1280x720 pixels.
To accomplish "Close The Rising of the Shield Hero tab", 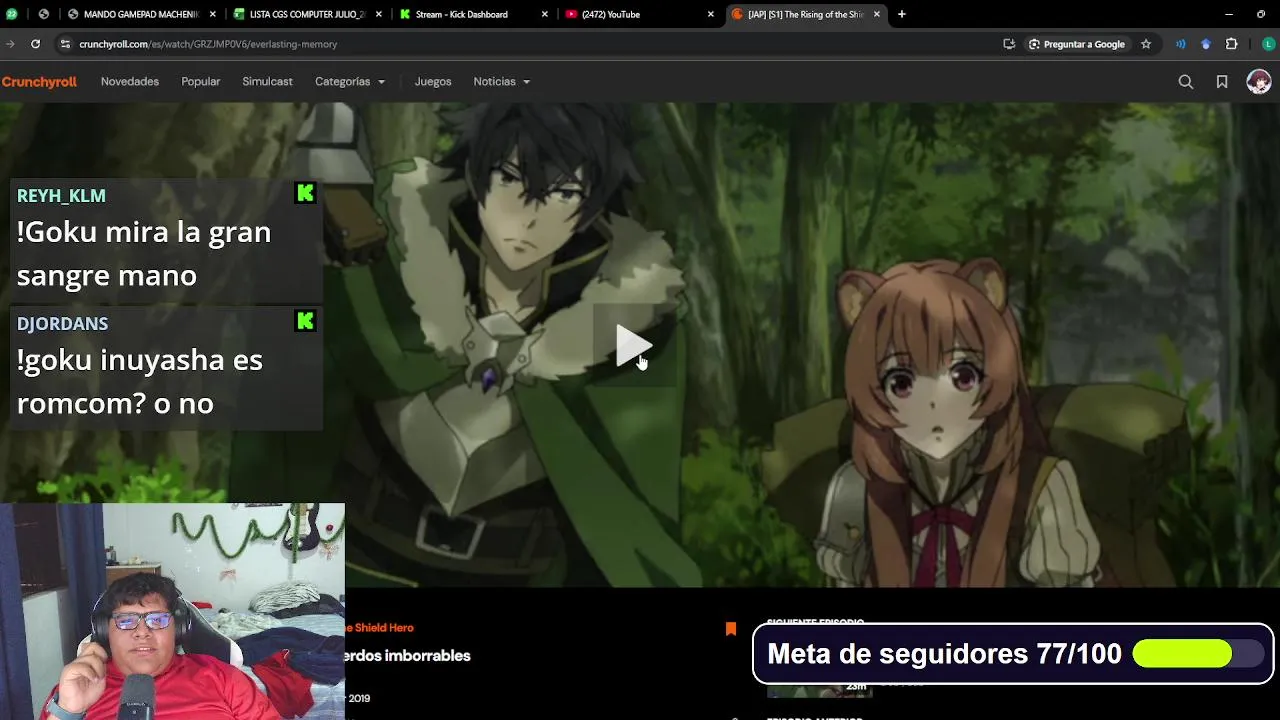I will [877, 14].
